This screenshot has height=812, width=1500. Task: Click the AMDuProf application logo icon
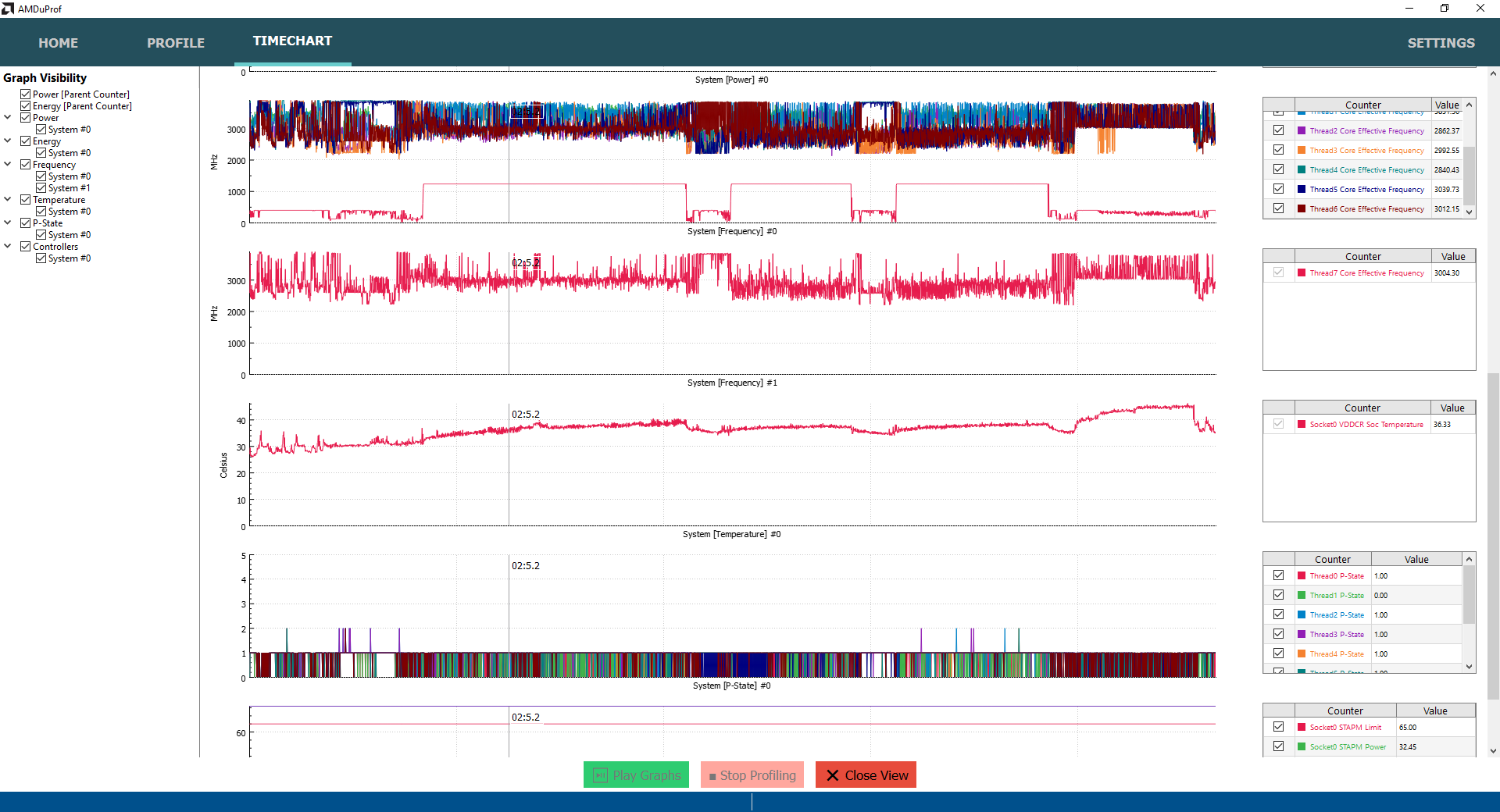coord(8,9)
